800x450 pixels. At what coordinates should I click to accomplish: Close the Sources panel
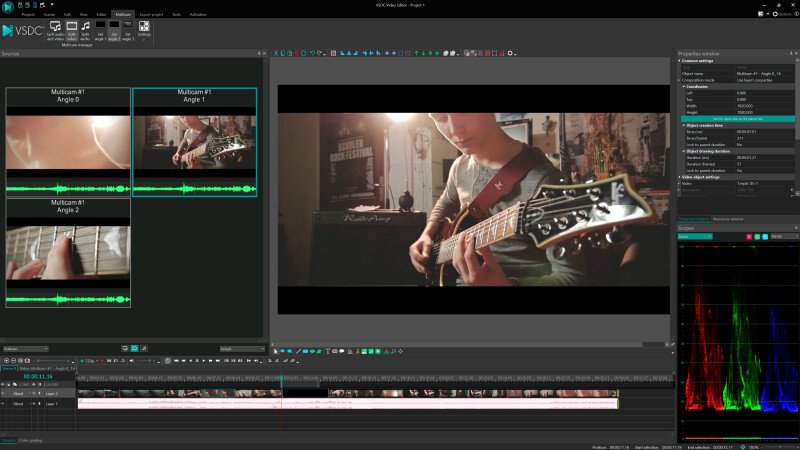(264, 54)
